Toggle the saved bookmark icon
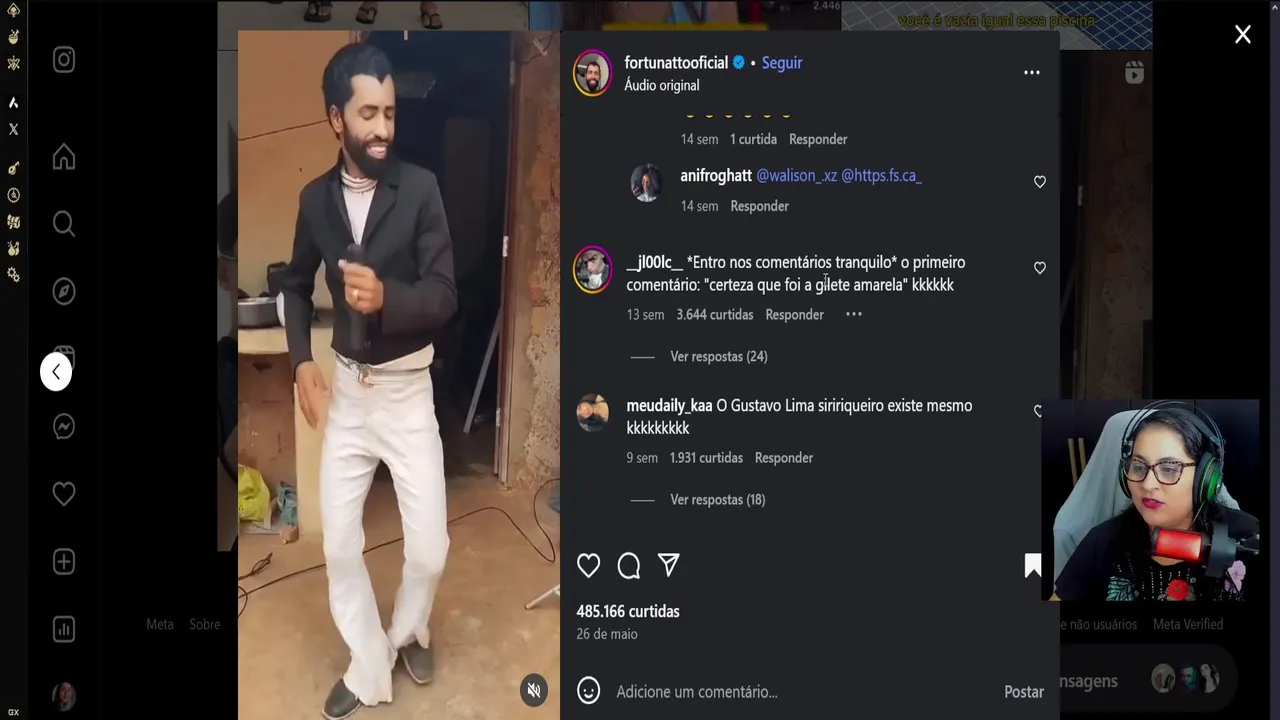The width and height of the screenshot is (1280, 720). coord(1033,566)
